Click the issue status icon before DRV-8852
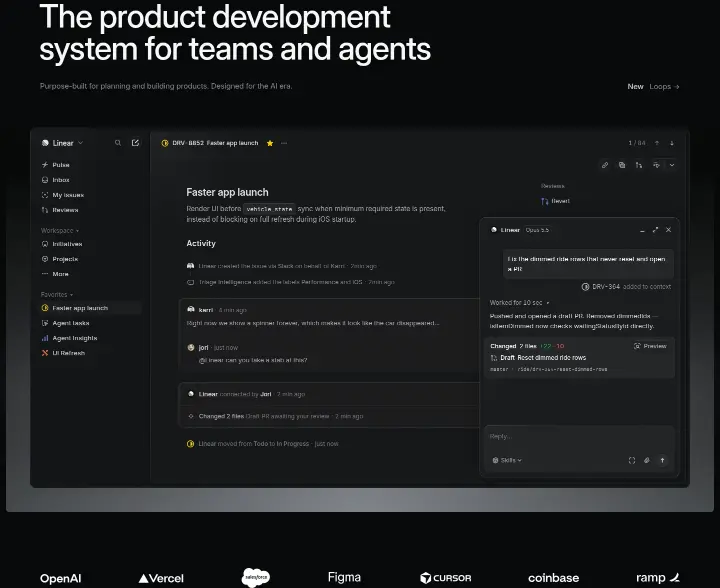 pos(165,143)
